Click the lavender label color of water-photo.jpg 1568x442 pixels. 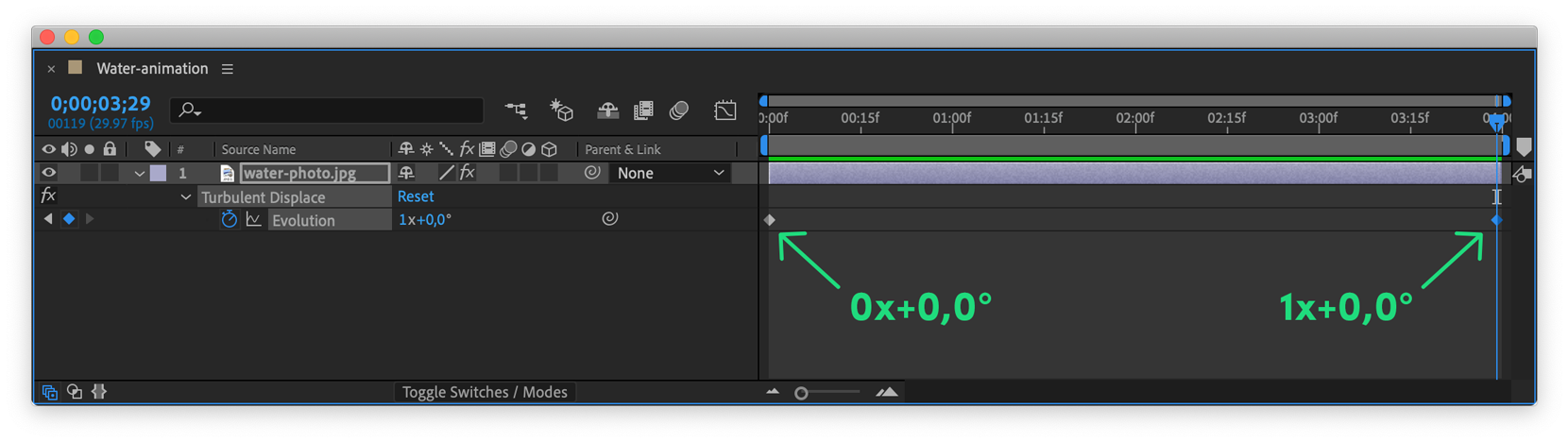pos(158,173)
